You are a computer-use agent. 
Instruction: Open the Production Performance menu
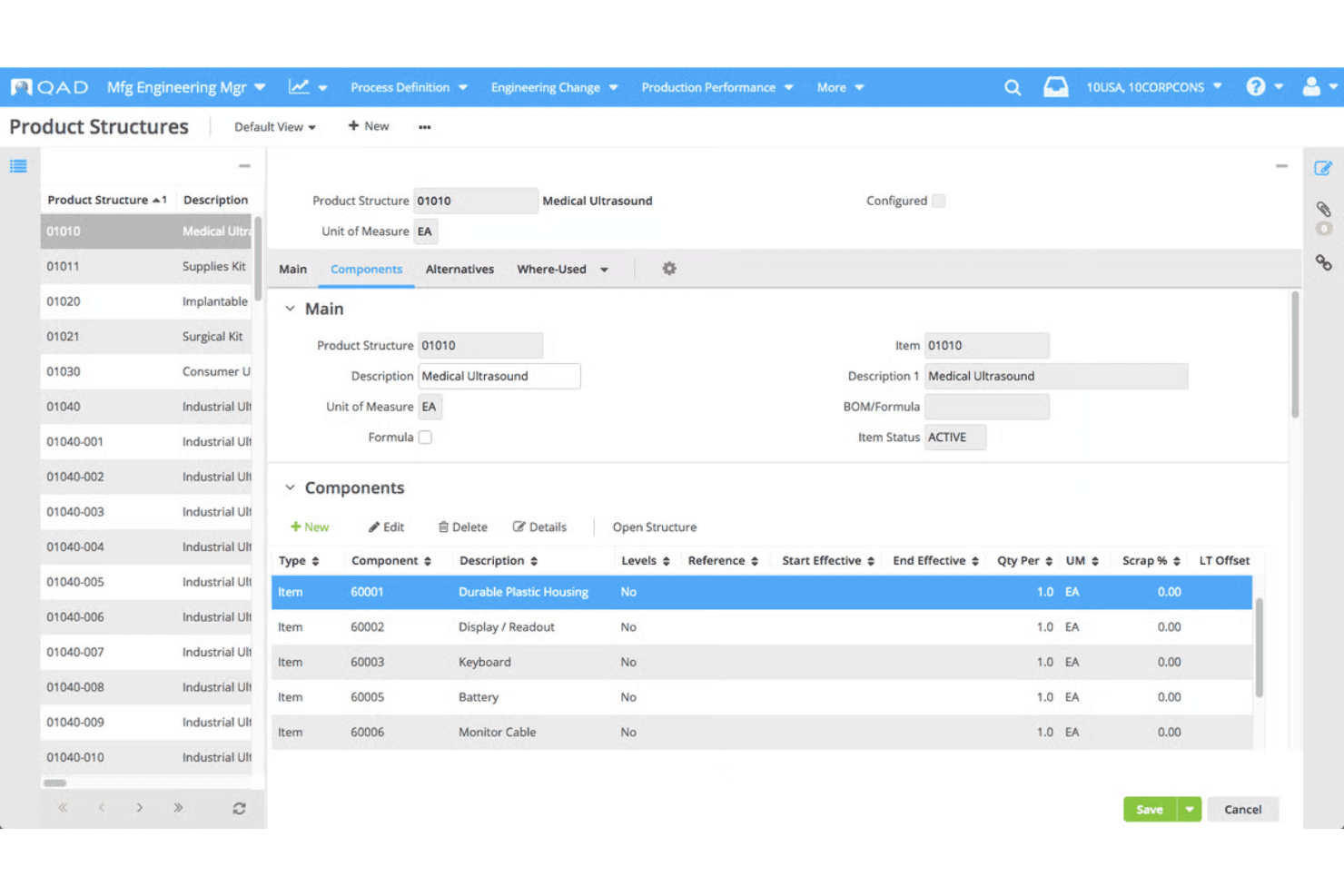pyautogui.click(x=717, y=87)
